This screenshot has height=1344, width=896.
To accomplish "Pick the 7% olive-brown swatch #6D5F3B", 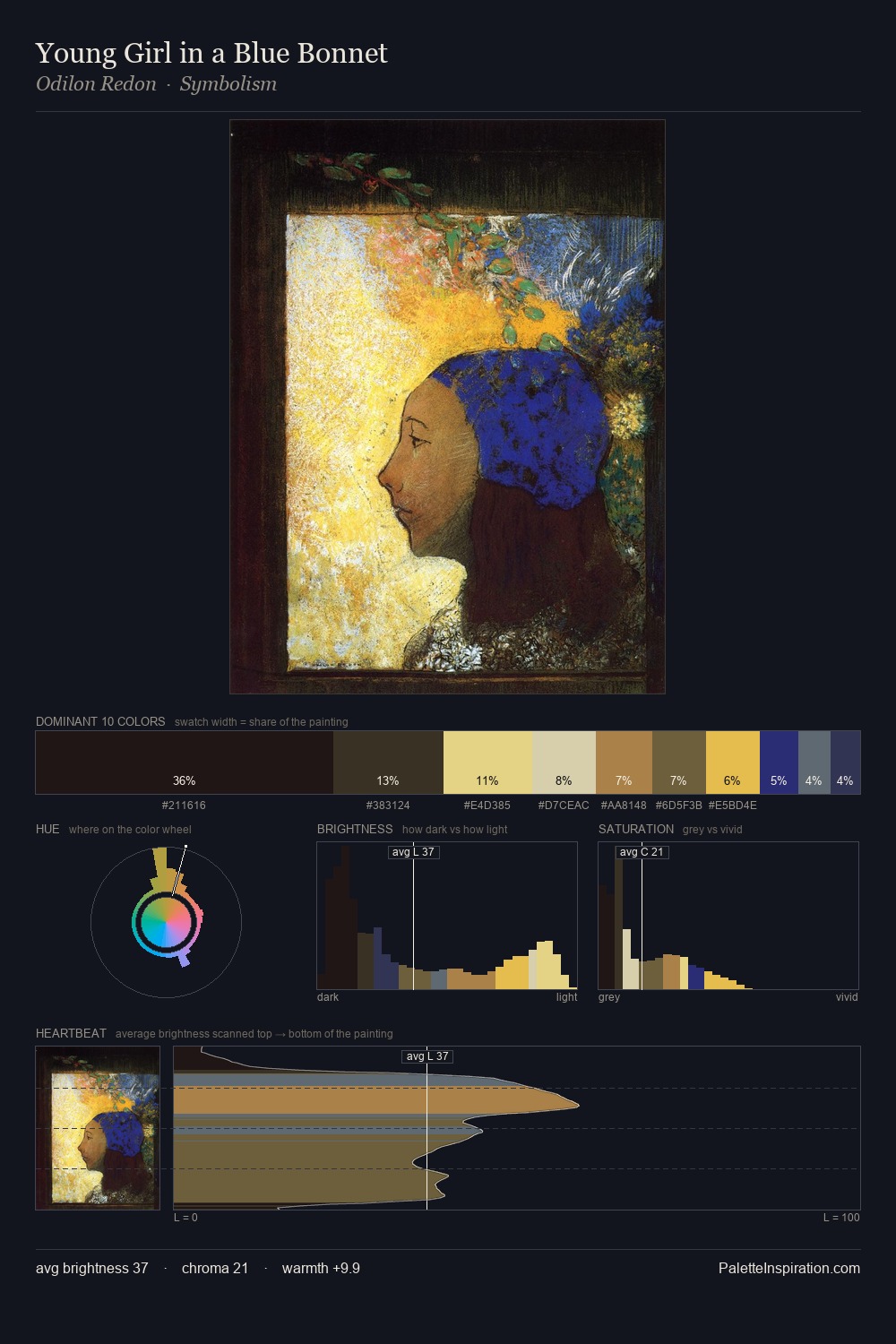I will pos(679,762).
